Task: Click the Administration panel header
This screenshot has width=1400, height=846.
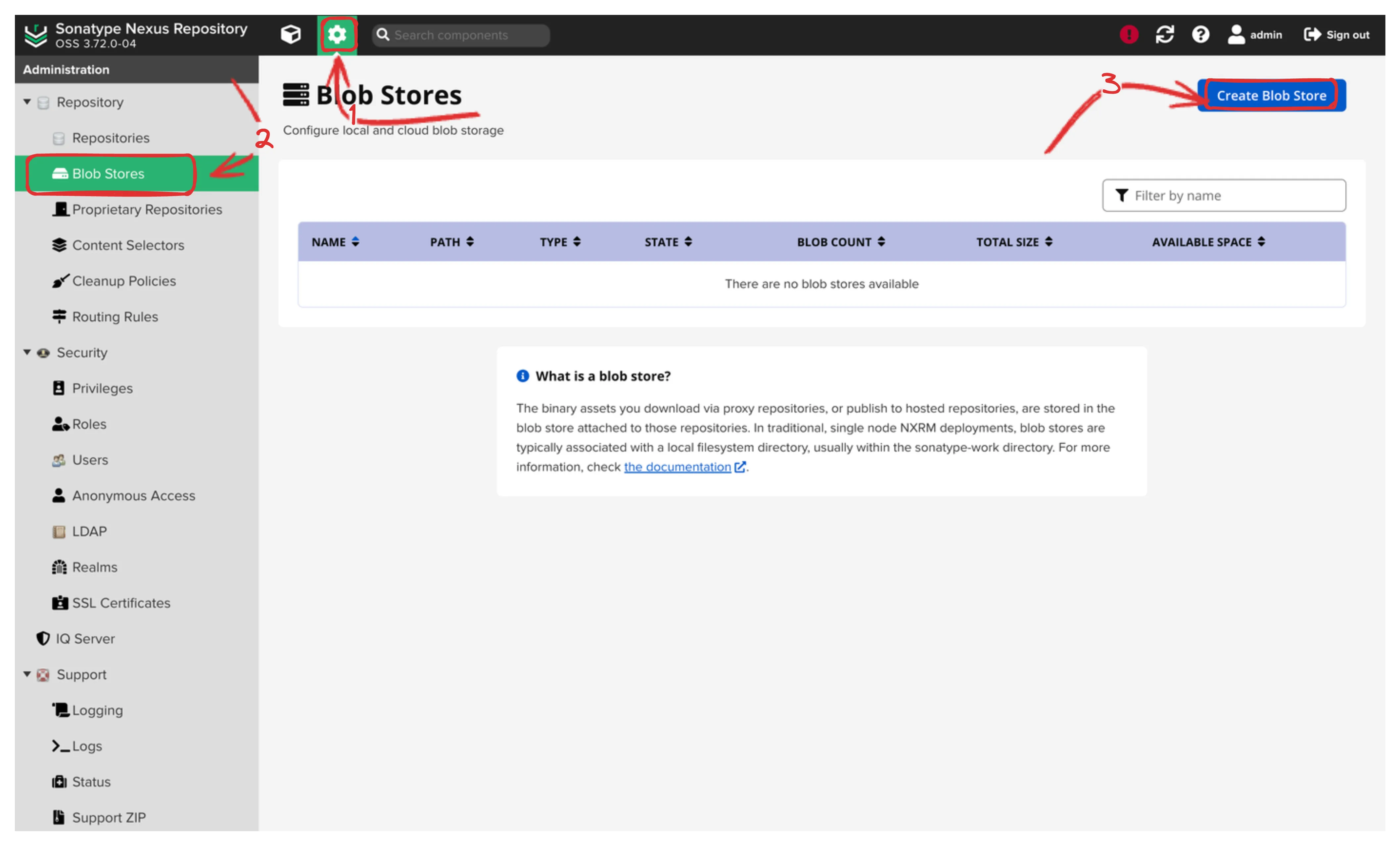Action: (x=136, y=69)
